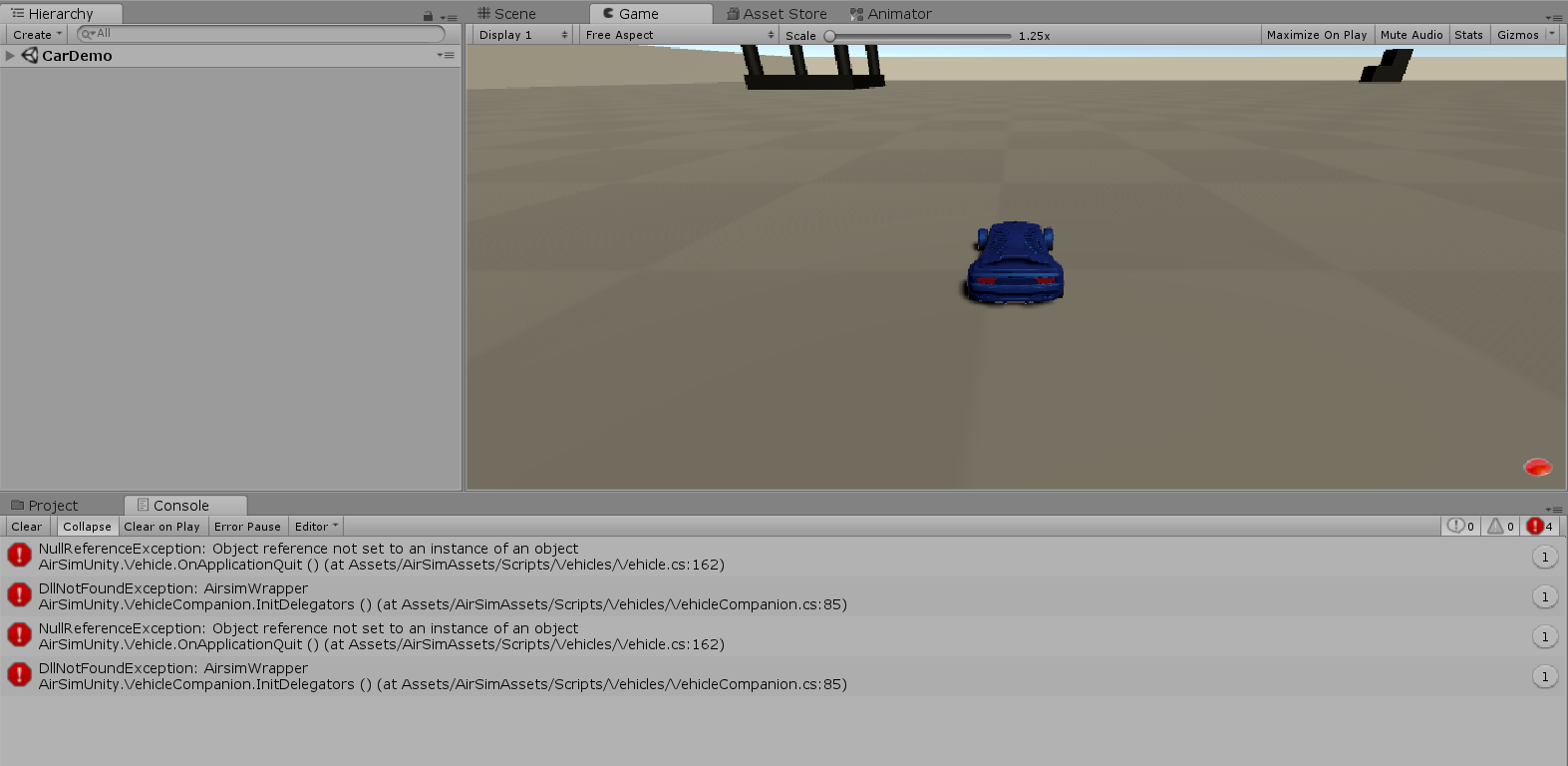Toggle Clear on Play option
The image size is (1568, 766).
point(161,527)
